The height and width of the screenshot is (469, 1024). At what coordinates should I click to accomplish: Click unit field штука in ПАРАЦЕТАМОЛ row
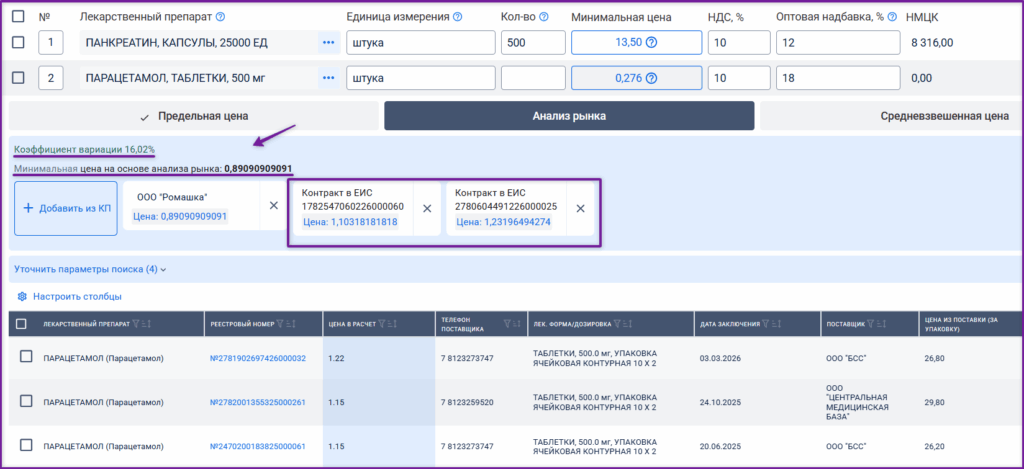click(421, 78)
